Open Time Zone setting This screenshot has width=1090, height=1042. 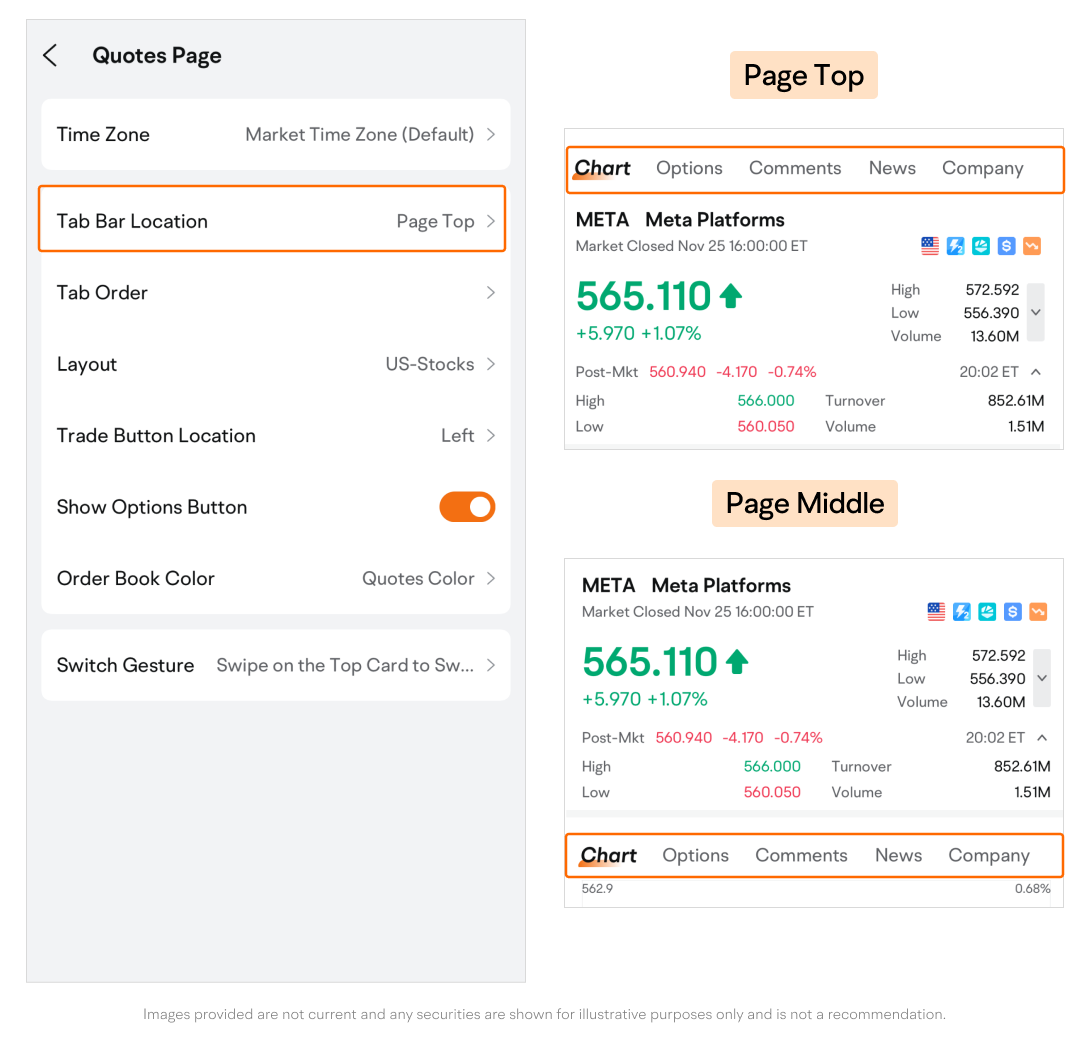coord(275,134)
